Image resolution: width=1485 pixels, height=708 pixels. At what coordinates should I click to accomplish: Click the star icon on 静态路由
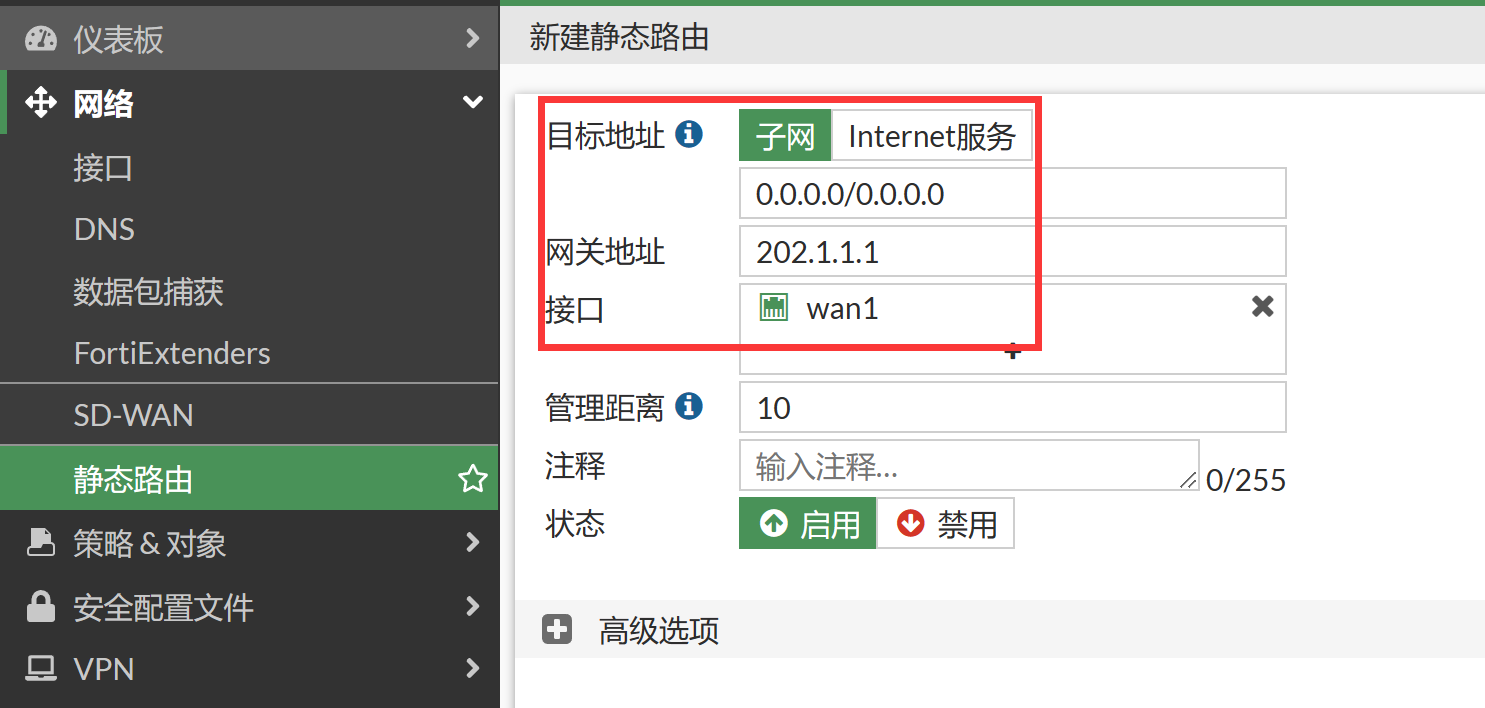click(472, 480)
